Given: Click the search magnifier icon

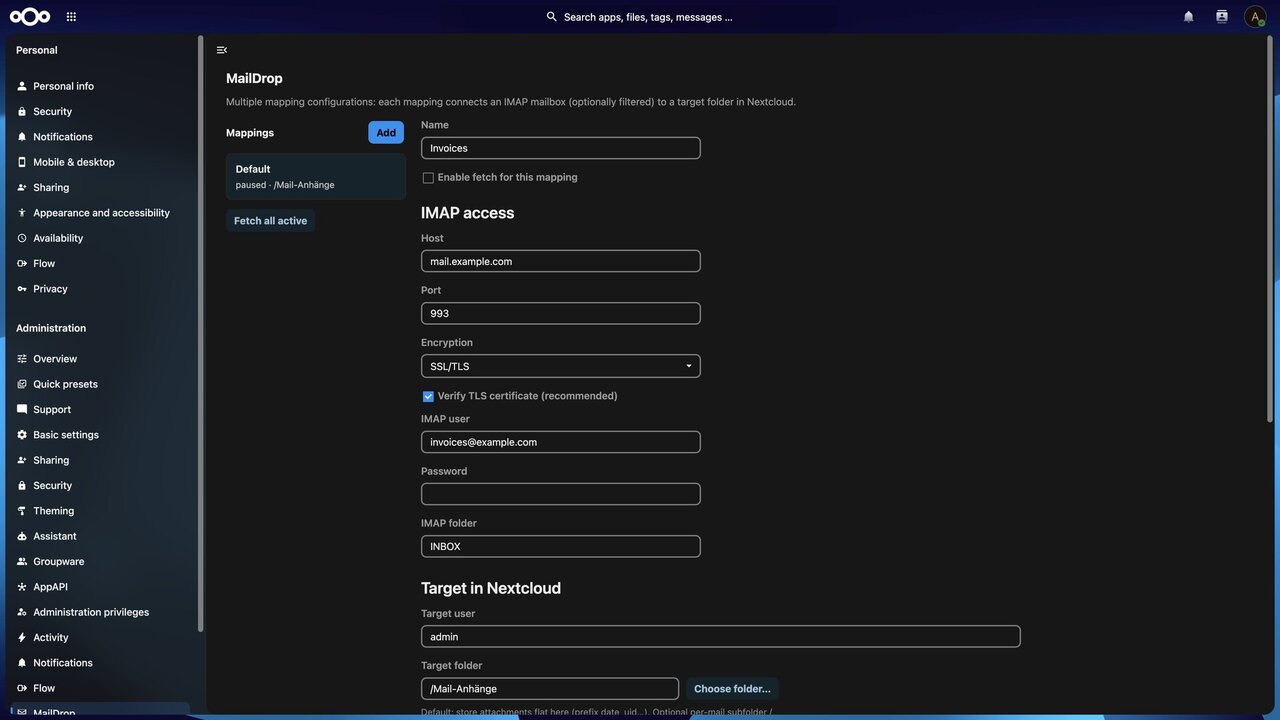Looking at the screenshot, I should click(552, 17).
